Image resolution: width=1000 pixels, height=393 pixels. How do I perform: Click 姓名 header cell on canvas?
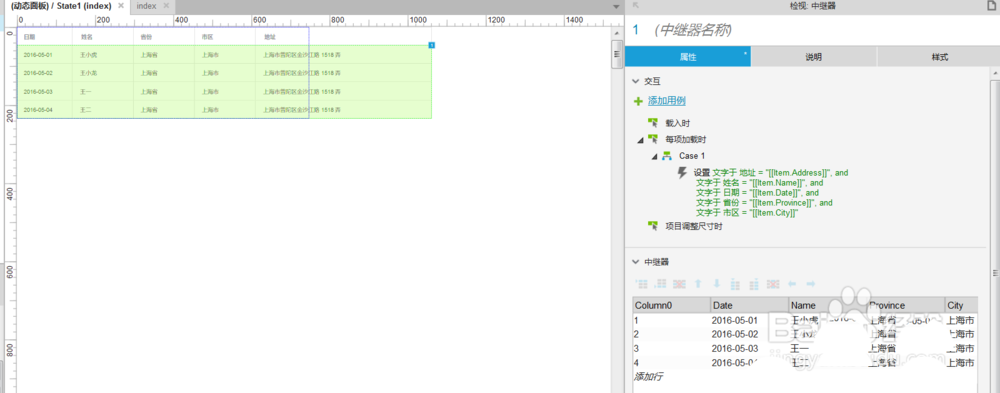(103, 37)
